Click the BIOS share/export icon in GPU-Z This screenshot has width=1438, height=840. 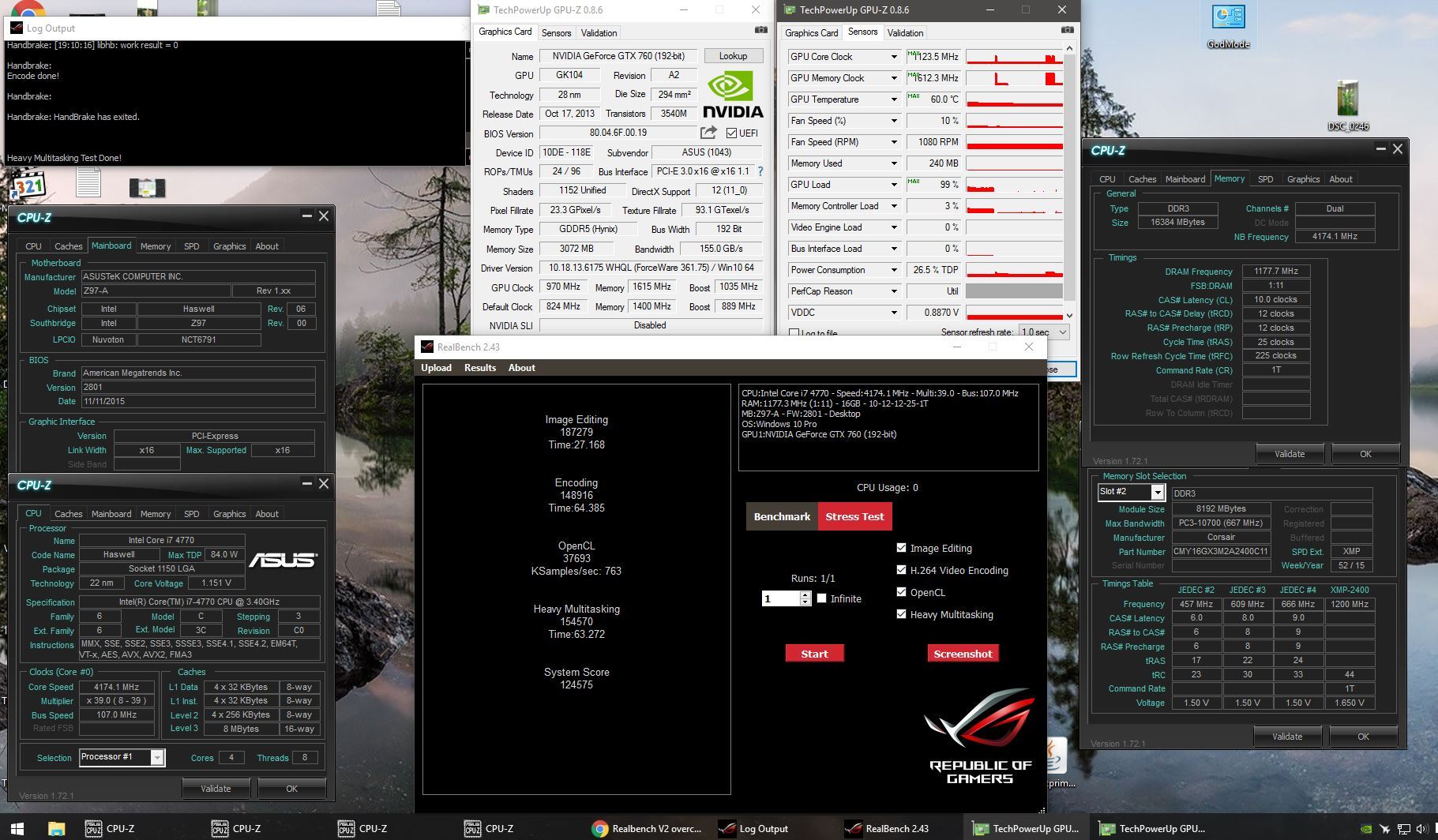click(x=708, y=133)
